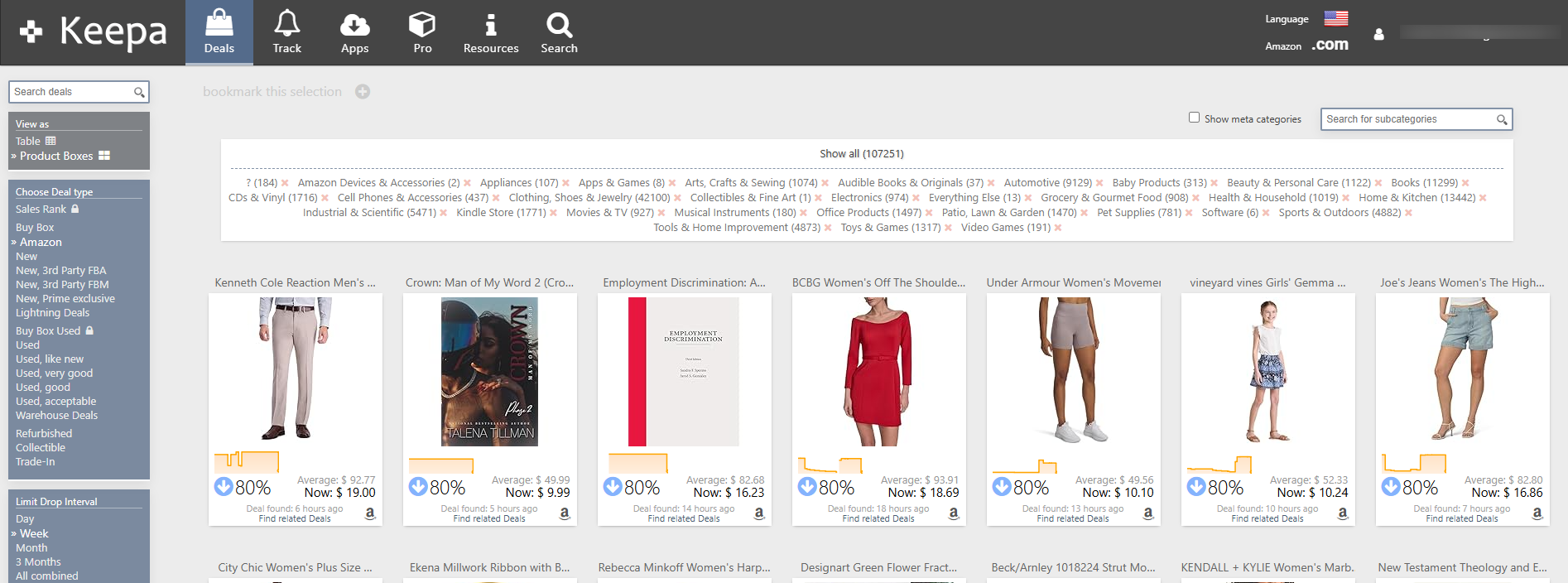
Task: Open the user account icon
Action: (x=1378, y=34)
